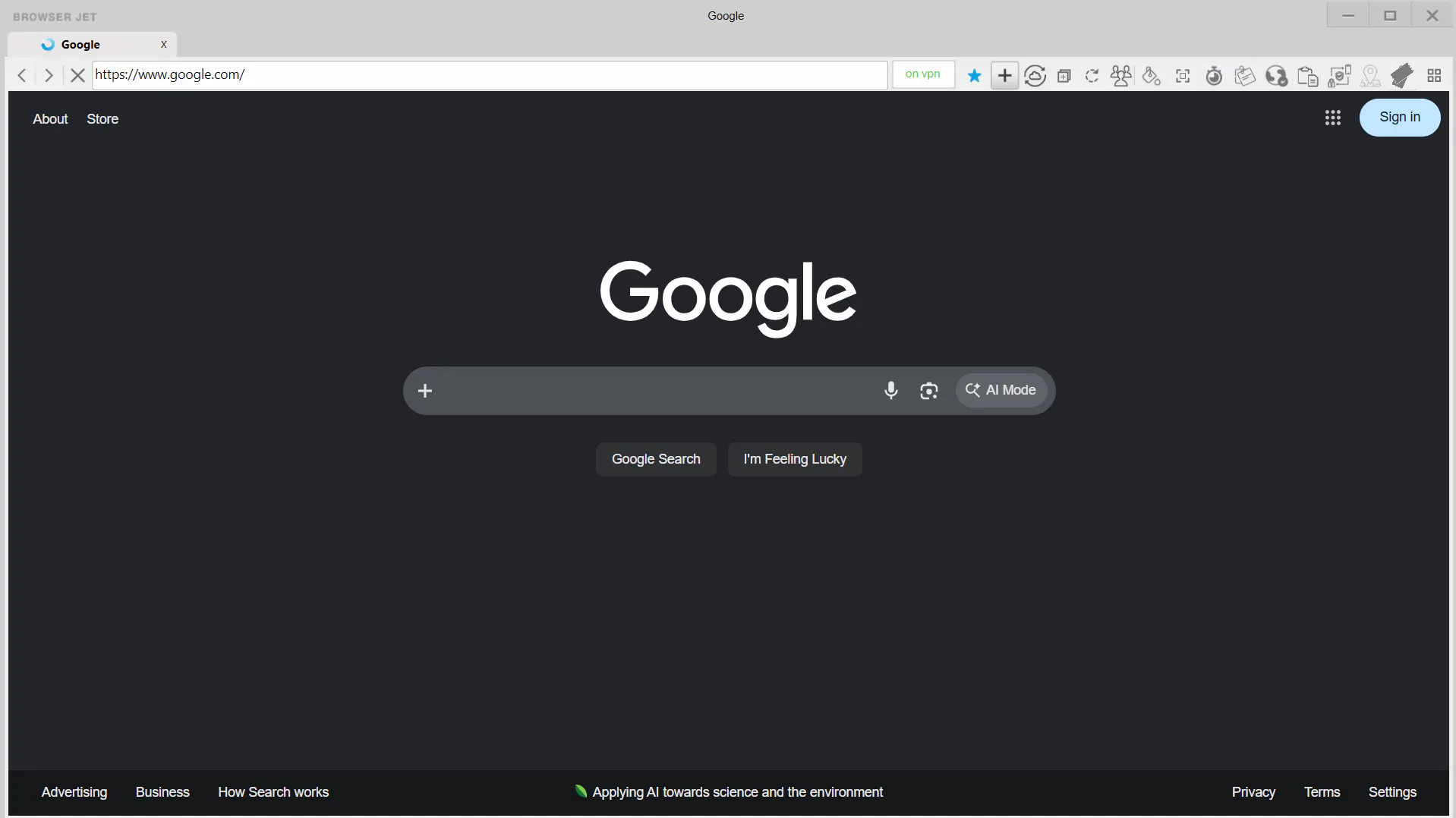Screen dimensions: 1456x818
Task: Click I'm Feeling Lucky button
Action: (795, 459)
